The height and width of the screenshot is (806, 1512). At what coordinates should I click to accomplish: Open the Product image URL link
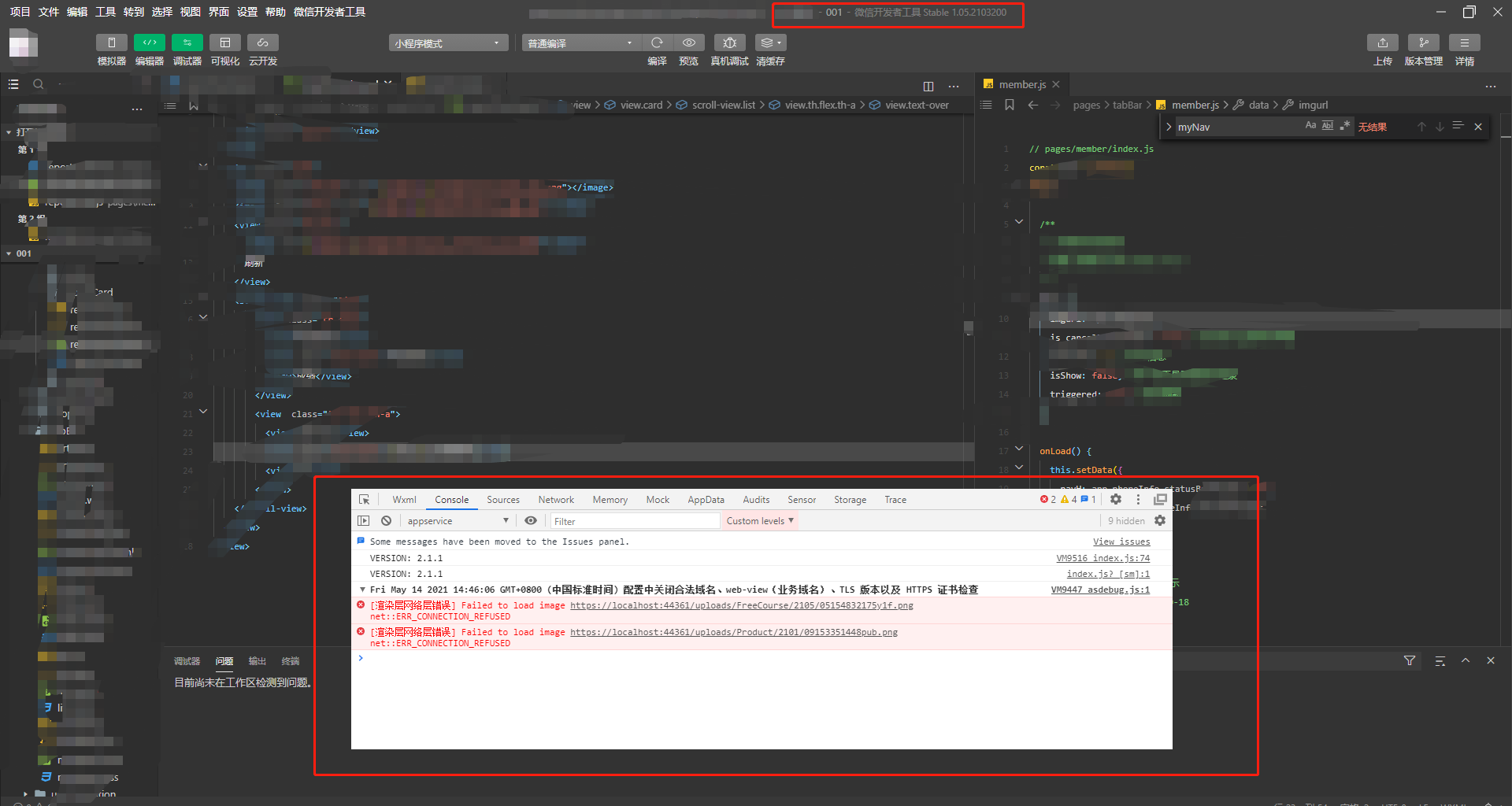coord(734,632)
